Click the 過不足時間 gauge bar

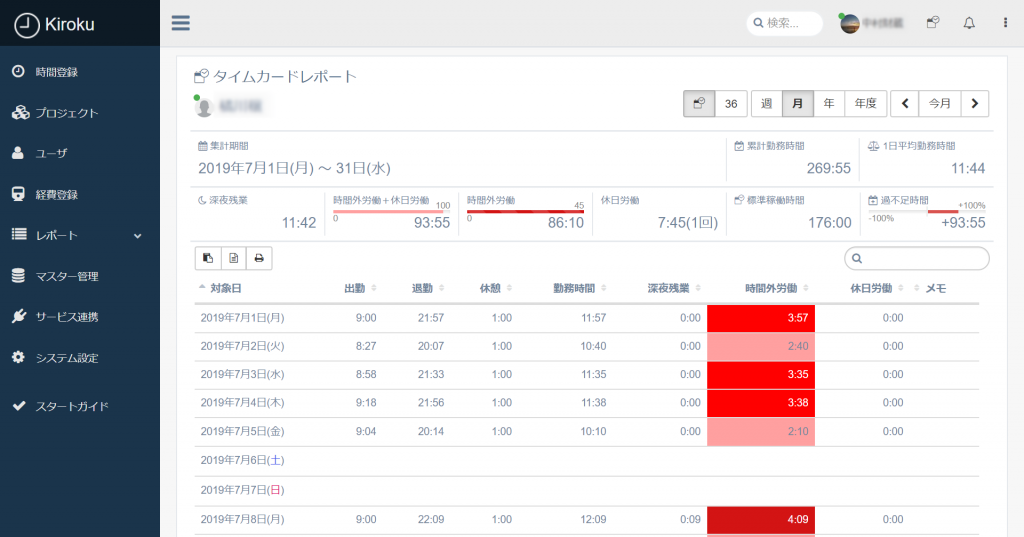click(927, 212)
